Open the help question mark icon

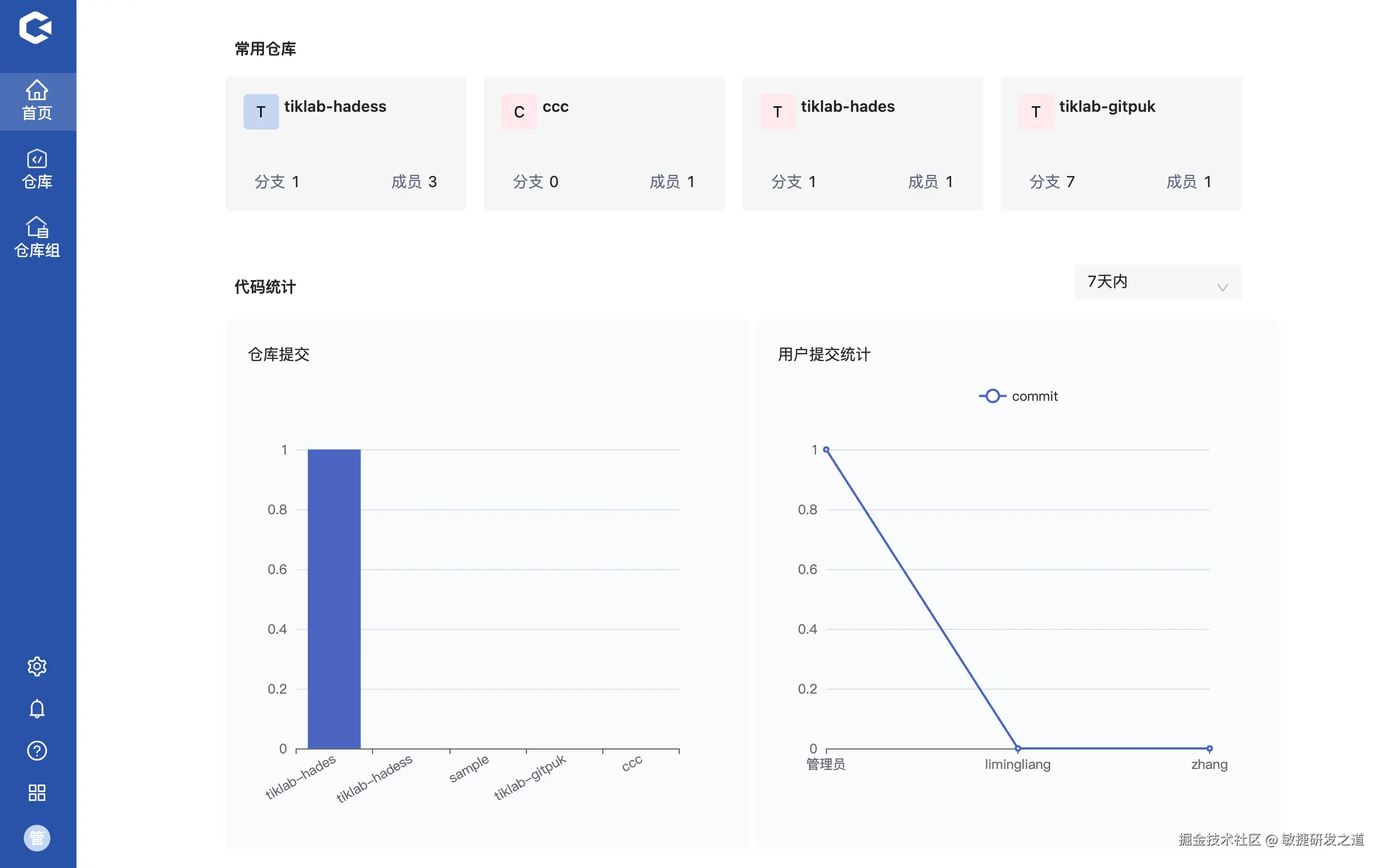click(37, 750)
